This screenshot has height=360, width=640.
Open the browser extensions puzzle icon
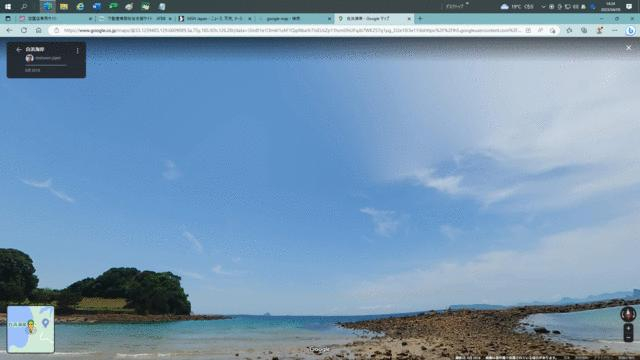(569, 30)
